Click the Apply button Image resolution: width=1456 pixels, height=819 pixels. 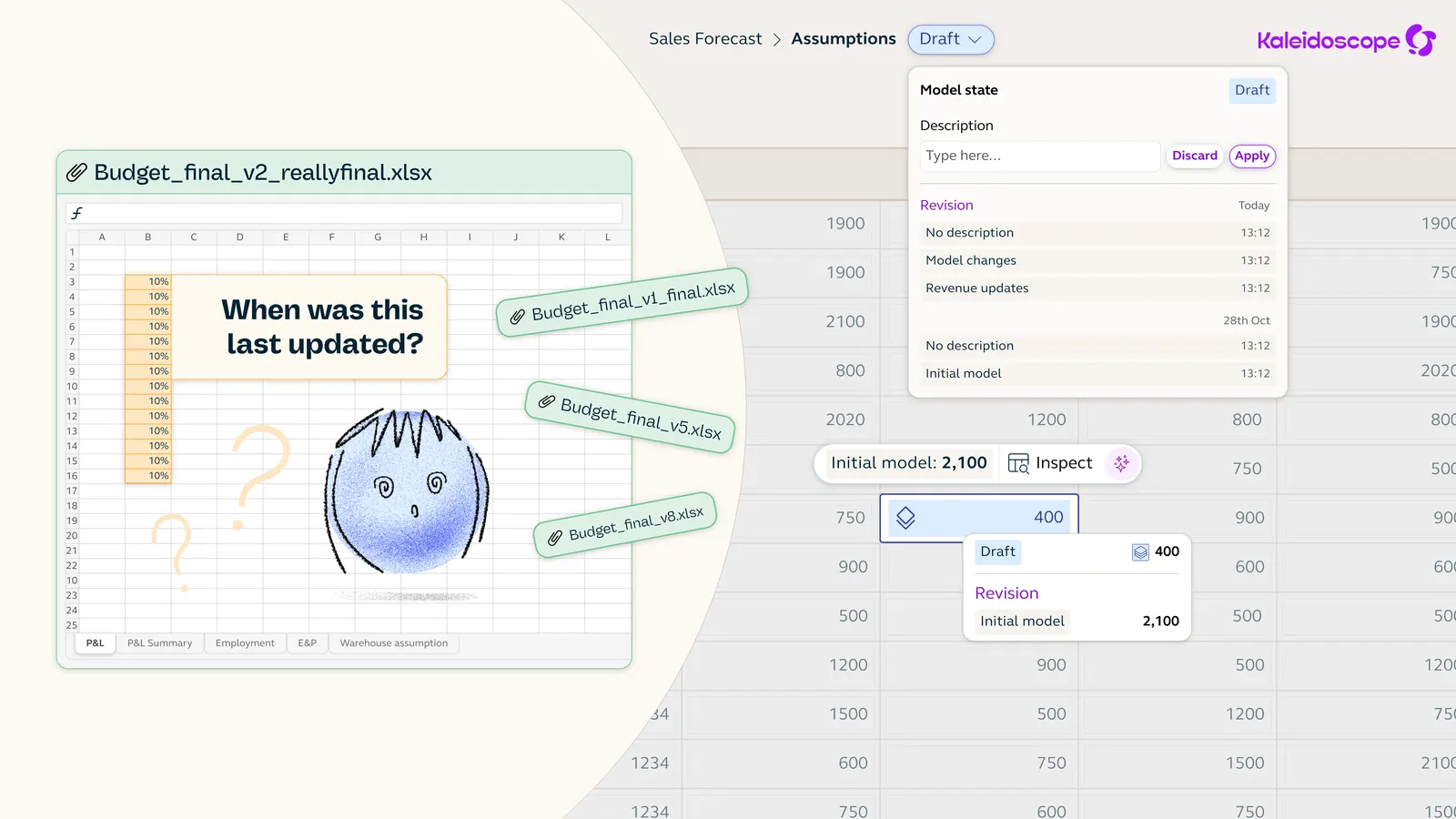1252,156
